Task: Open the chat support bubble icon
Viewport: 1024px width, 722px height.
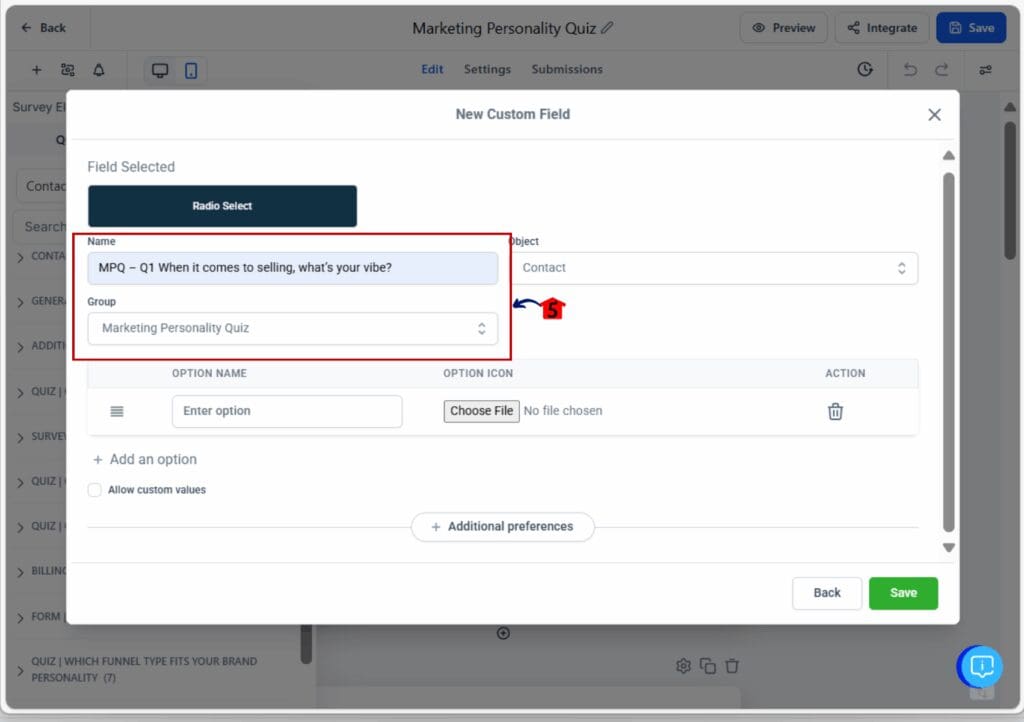Action: point(981,666)
